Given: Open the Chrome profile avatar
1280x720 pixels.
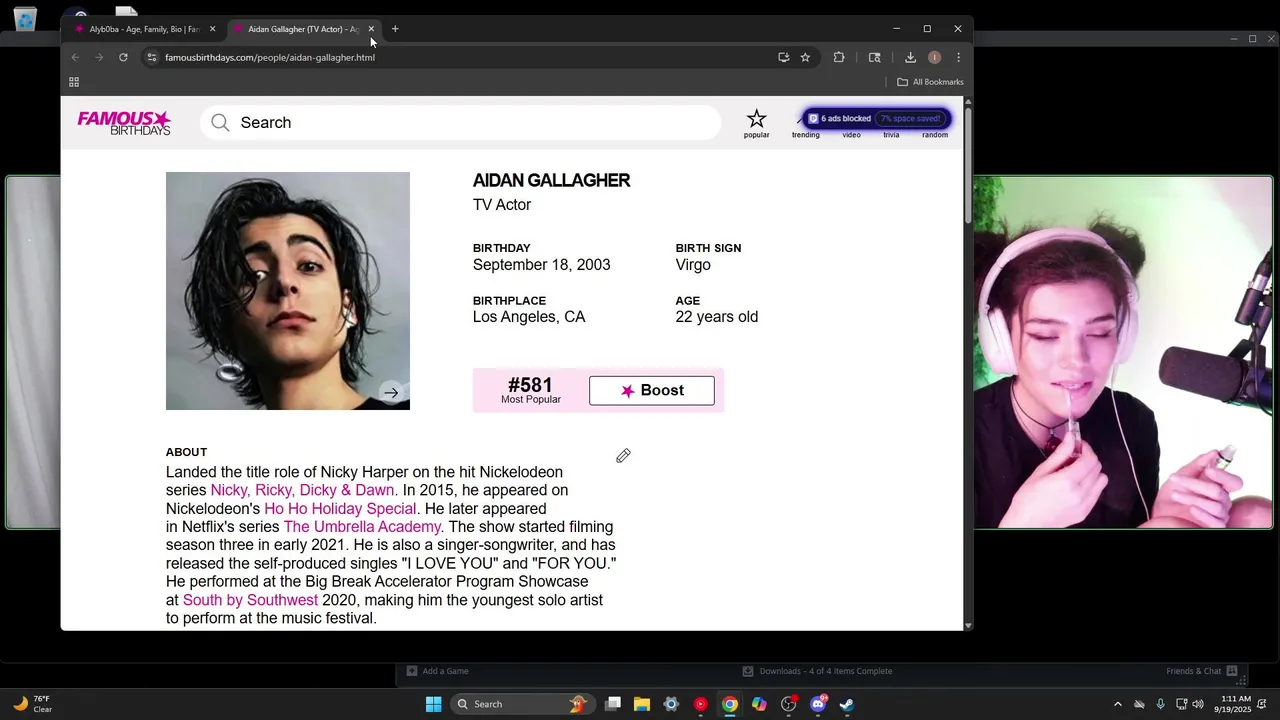Looking at the screenshot, I should pyautogui.click(x=934, y=57).
